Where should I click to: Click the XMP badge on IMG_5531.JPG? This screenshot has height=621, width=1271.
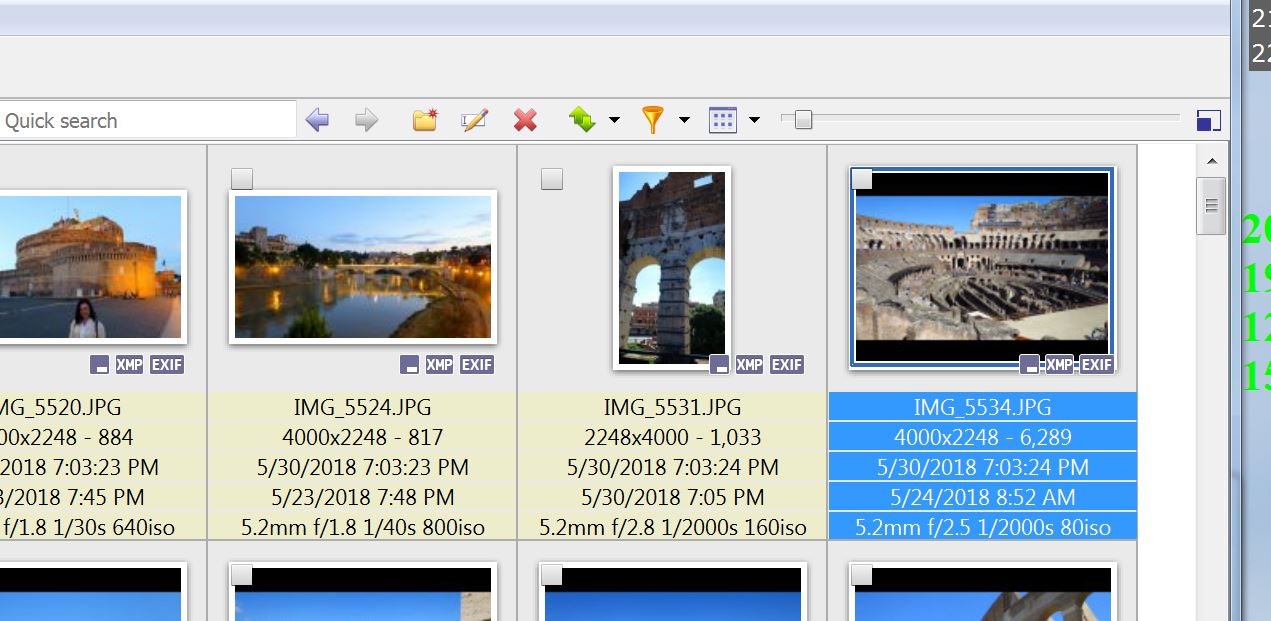click(749, 364)
